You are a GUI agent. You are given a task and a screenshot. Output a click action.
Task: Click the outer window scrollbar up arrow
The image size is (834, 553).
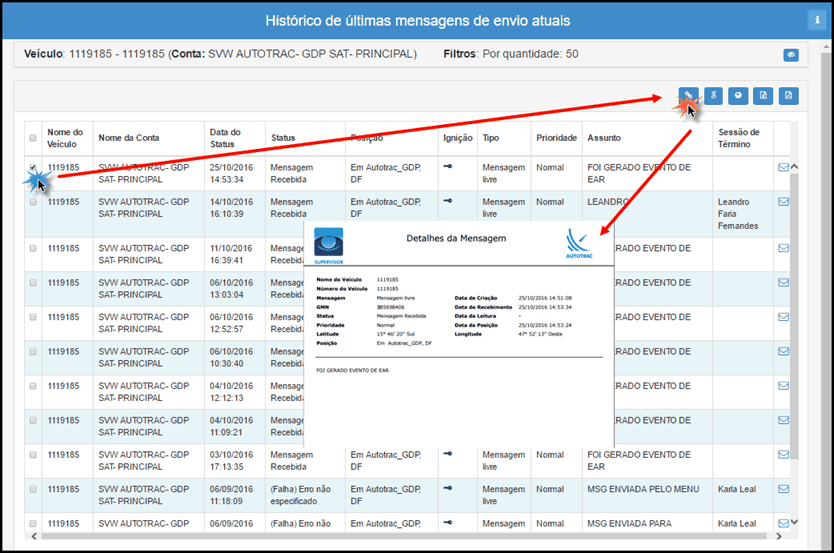[x=826, y=47]
